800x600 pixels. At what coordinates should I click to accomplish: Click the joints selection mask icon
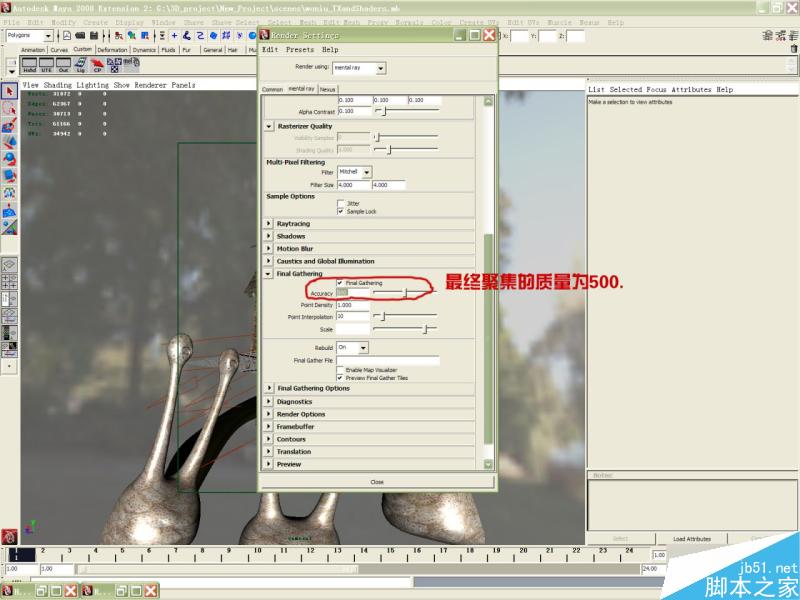[x=187, y=36]
